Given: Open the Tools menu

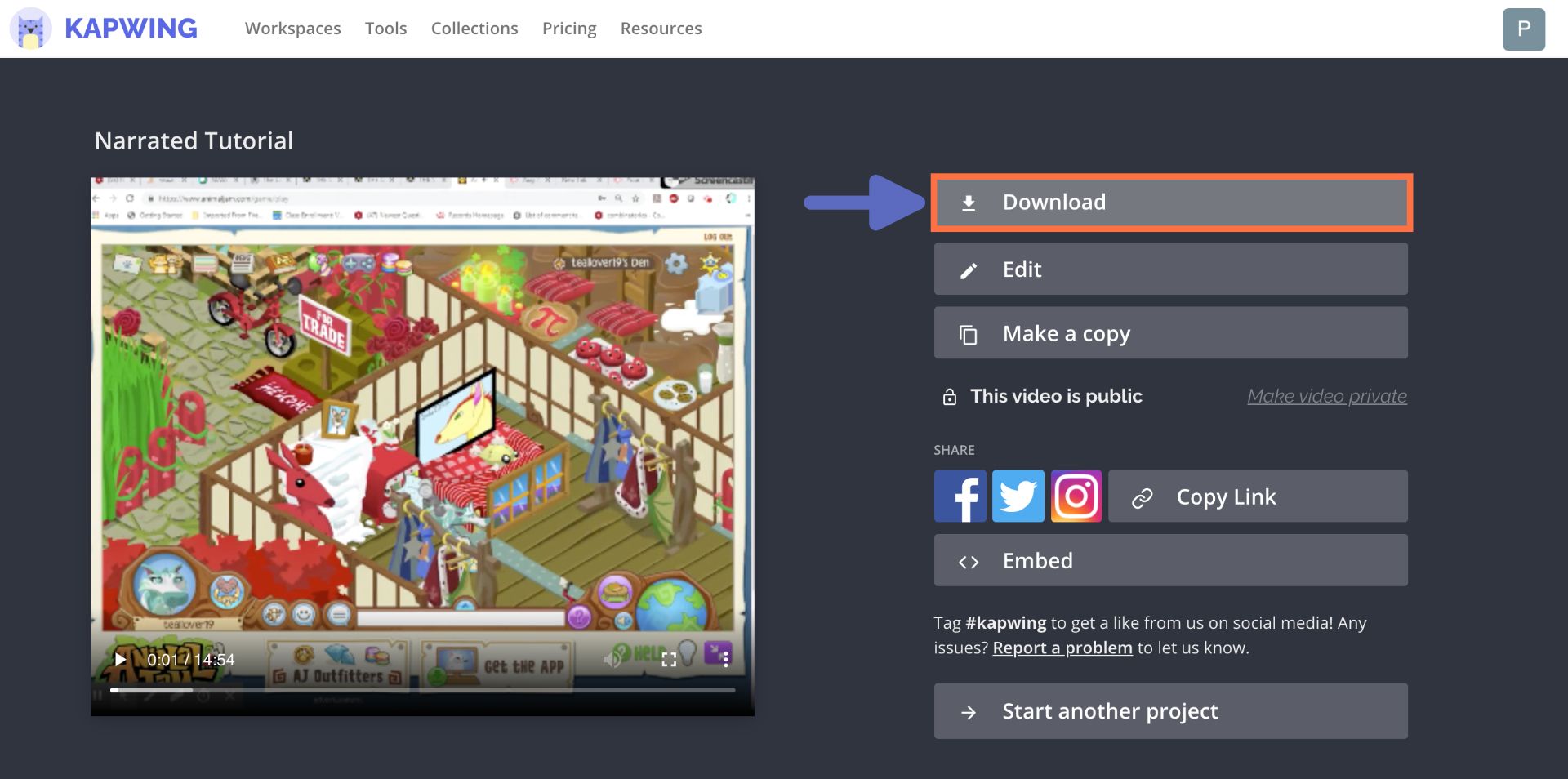Looking at the screenshot, I should tap(385, 29).
